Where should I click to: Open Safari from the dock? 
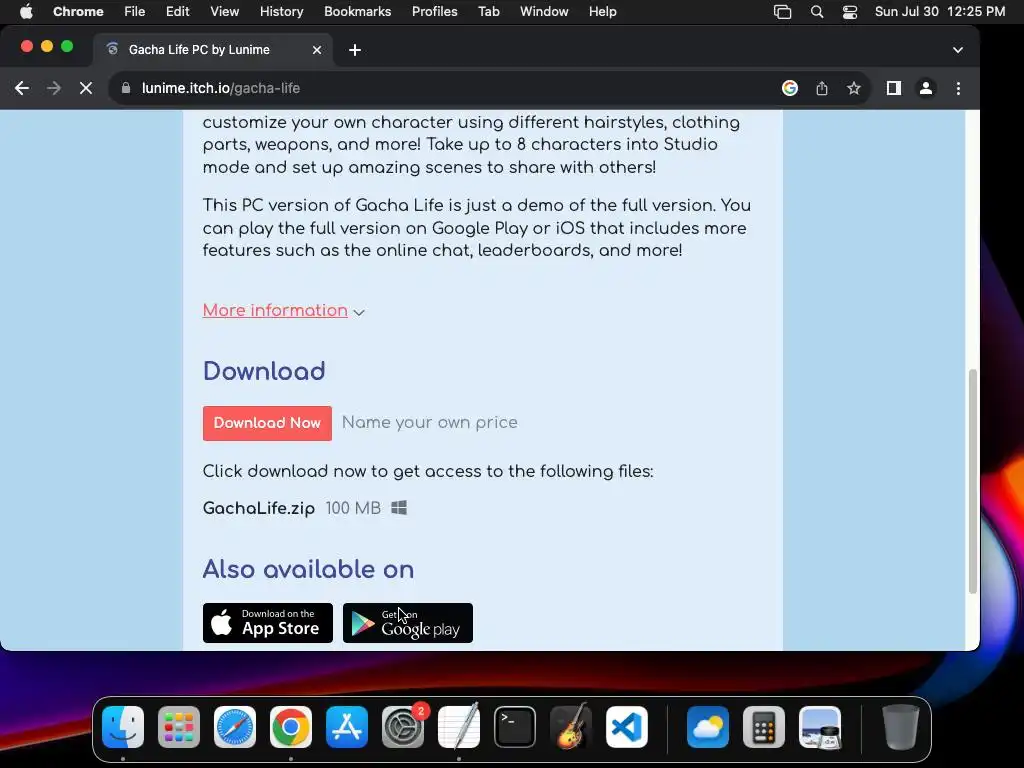tap(235, 727)
